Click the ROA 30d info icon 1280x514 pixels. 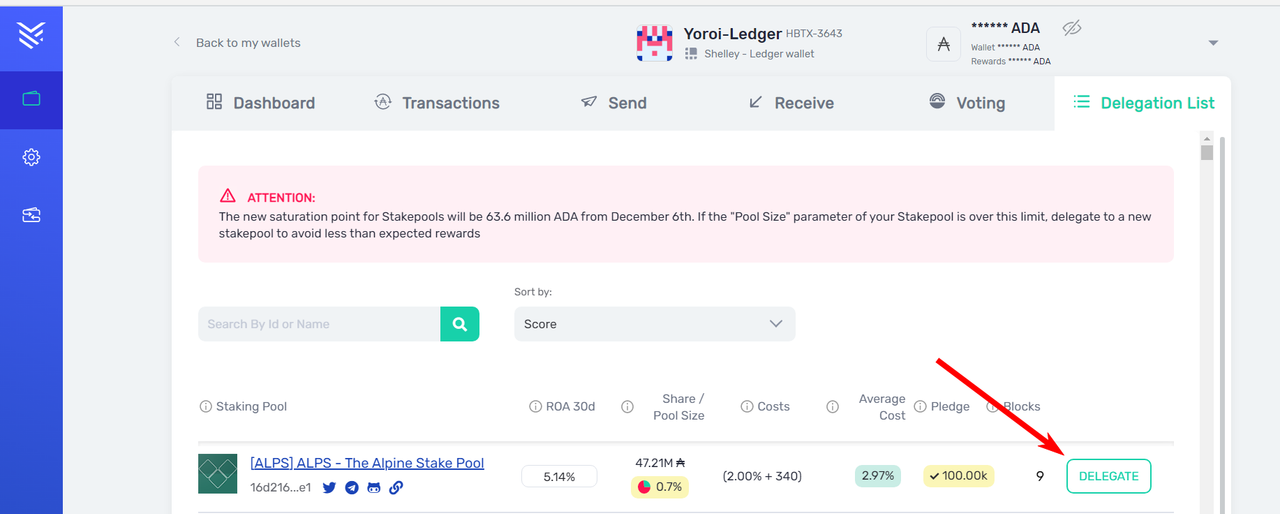pyautogui.click(x=535, y=407)
